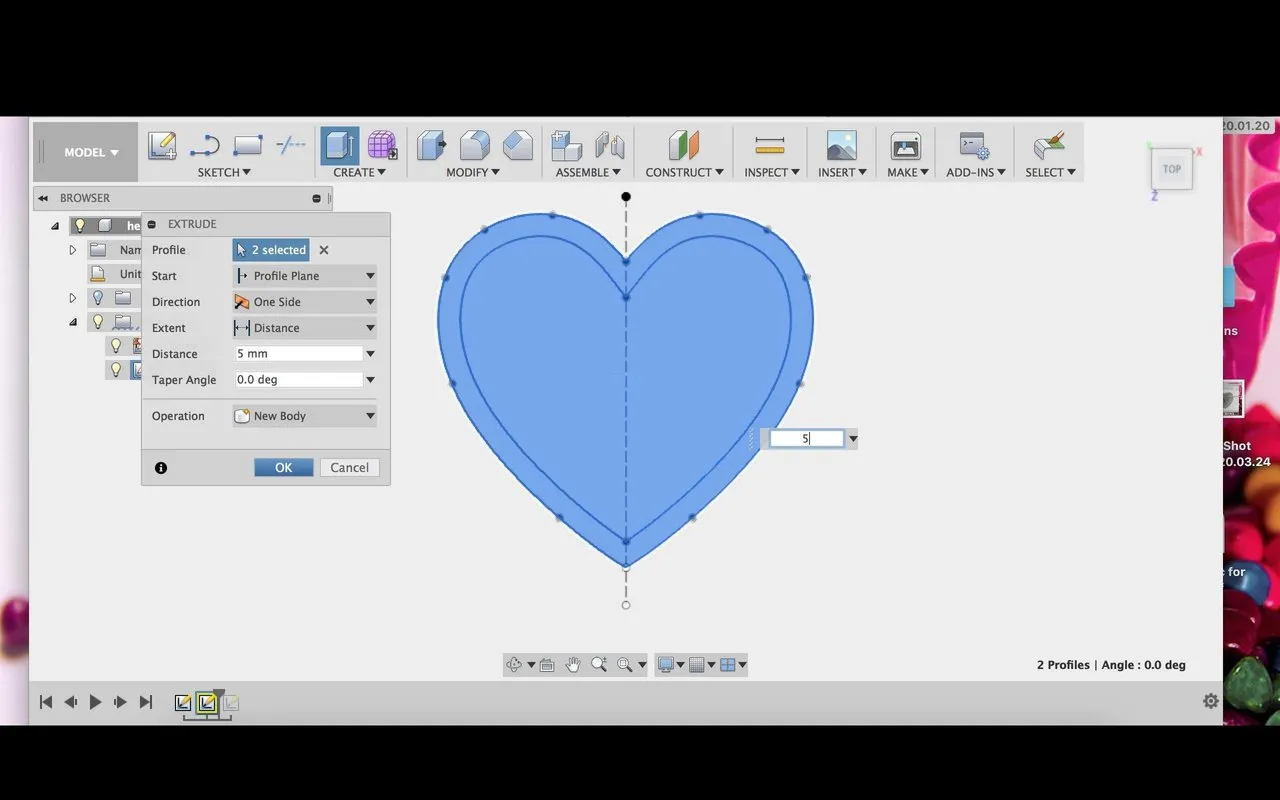Click the Display Settings monitor icon

click(665, 665)
